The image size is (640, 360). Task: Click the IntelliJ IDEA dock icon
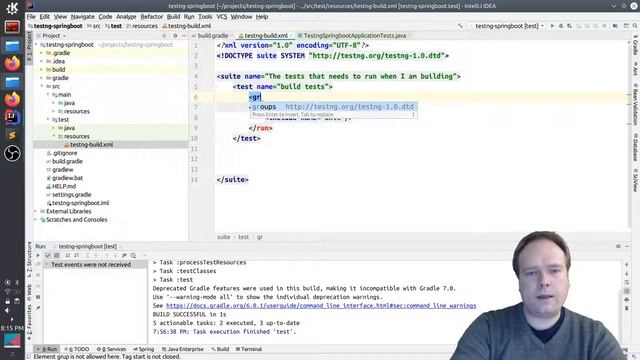[x=12, y=117]
